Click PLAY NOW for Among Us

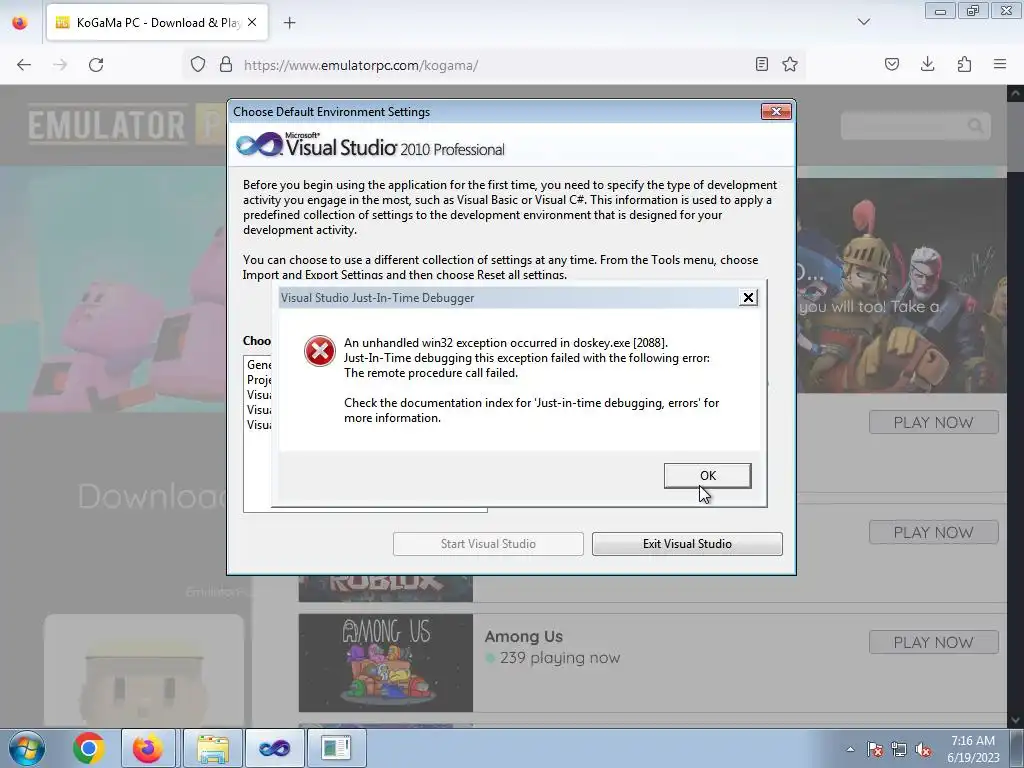tap(933, 642)
